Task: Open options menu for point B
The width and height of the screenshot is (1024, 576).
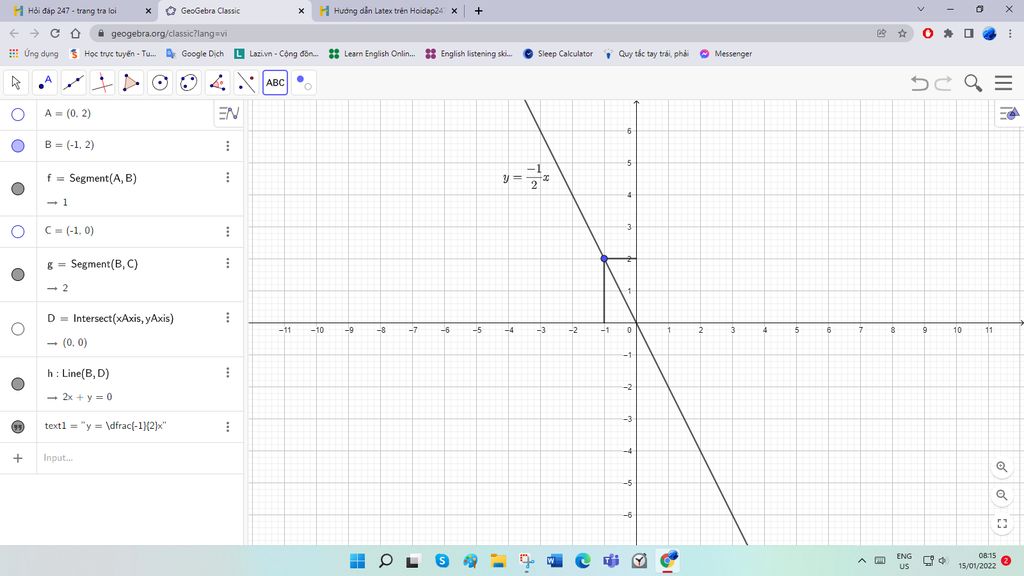Action: click(227, 146)
